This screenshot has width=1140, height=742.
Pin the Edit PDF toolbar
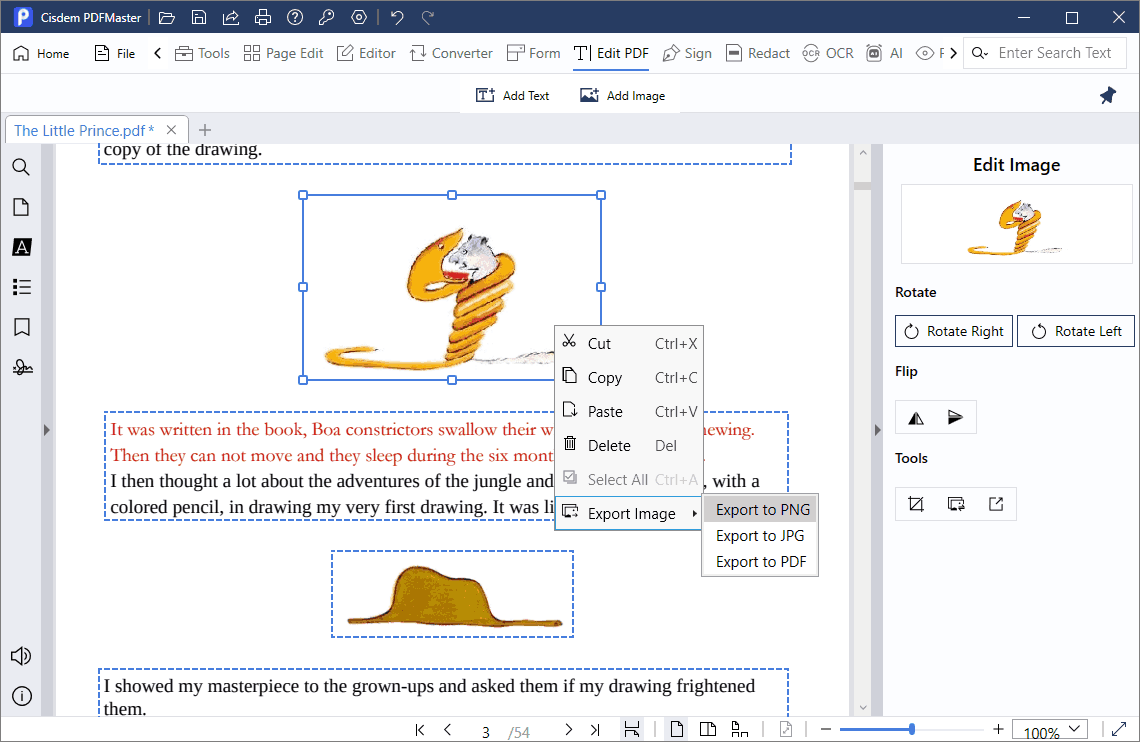1107,95
